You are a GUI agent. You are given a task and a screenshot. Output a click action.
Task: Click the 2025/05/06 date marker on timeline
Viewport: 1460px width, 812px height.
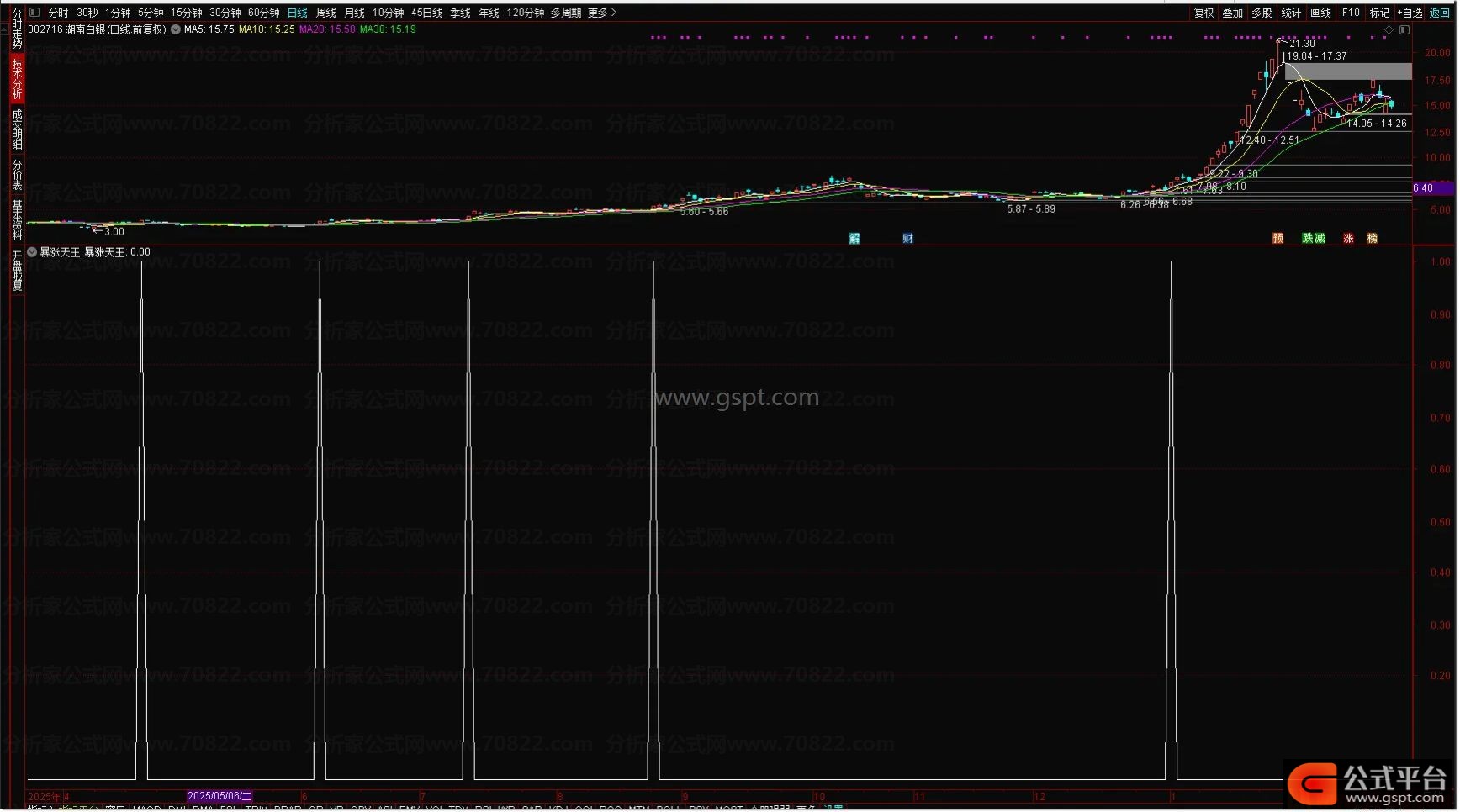coord(219,796)
